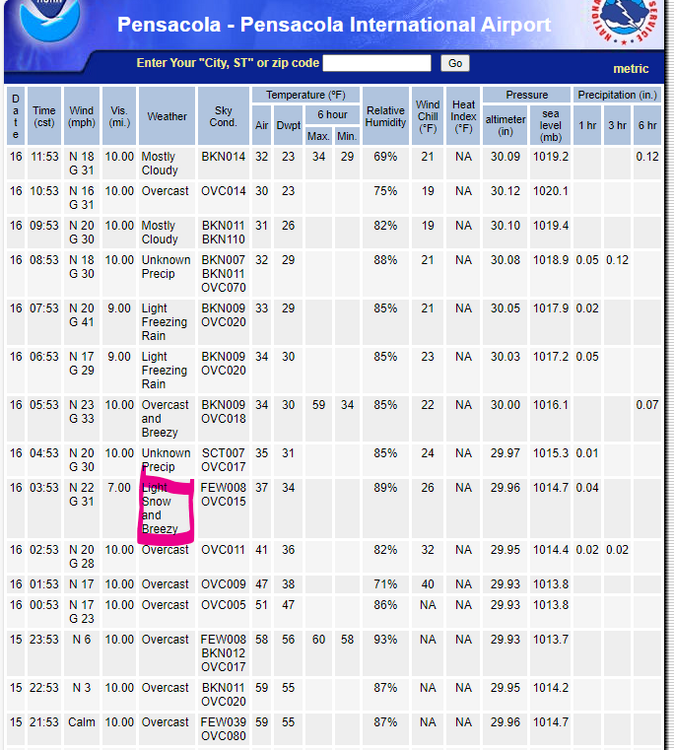Viewport: 674px width, 750px height.
Task: Select the Heat Index (°F) header
Action: pos(463,116)
